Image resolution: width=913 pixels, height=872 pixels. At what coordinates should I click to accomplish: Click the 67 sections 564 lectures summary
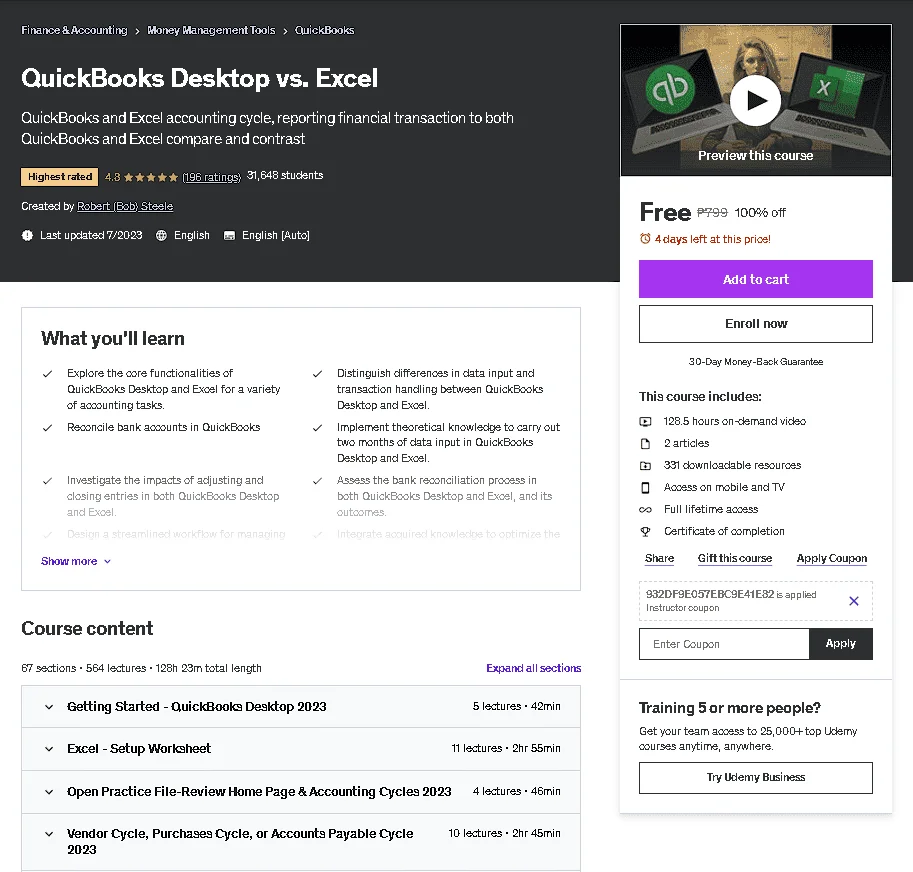point(141,668)
